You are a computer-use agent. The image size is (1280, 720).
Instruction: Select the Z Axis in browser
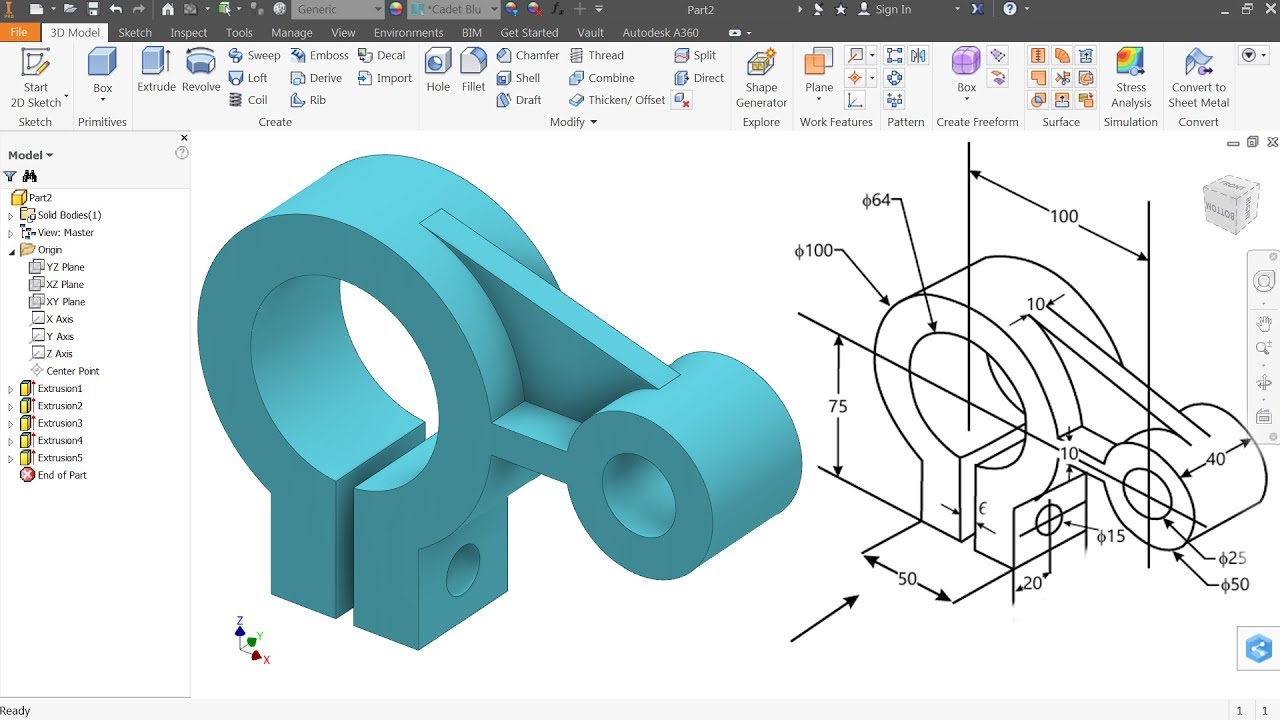[x=51, y=354]
